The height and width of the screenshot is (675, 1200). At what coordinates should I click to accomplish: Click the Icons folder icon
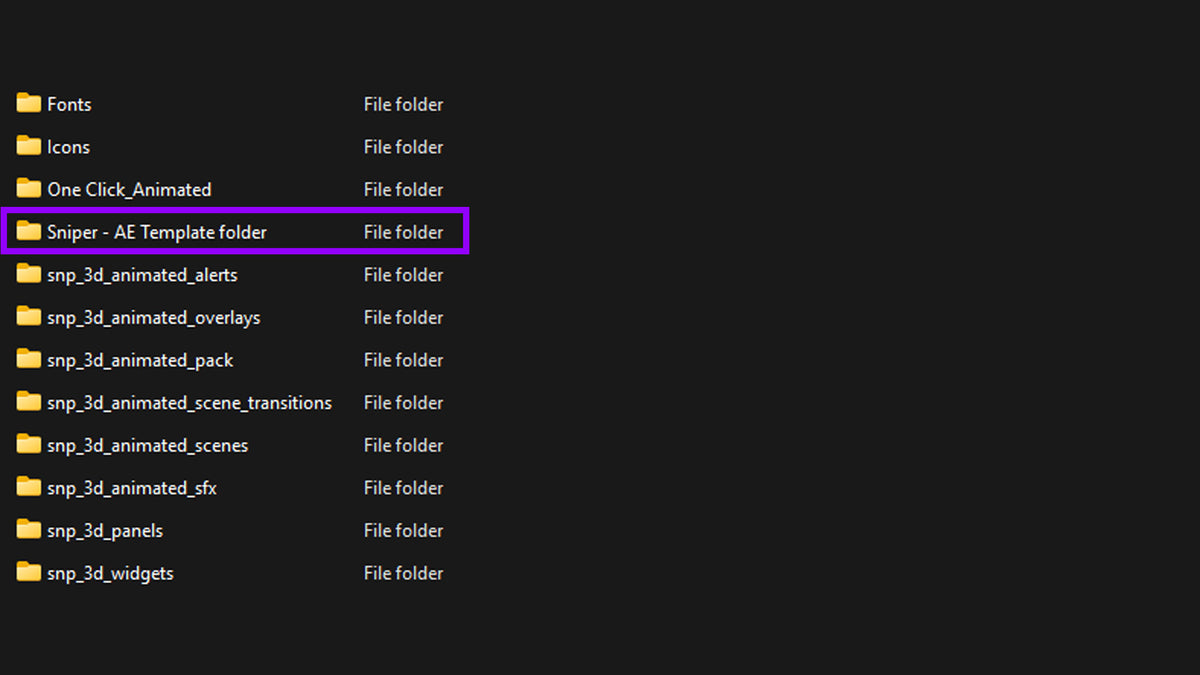pos(29,146)
